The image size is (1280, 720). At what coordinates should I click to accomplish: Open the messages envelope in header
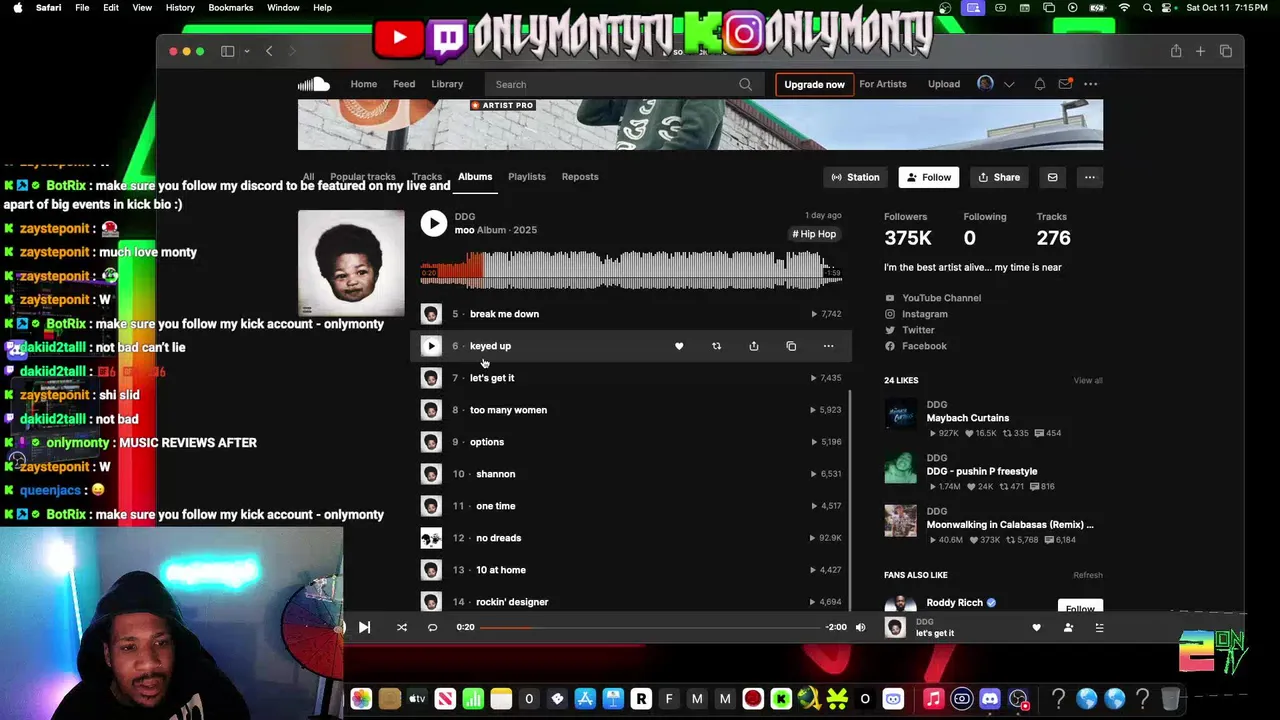tap(1065, 84)
